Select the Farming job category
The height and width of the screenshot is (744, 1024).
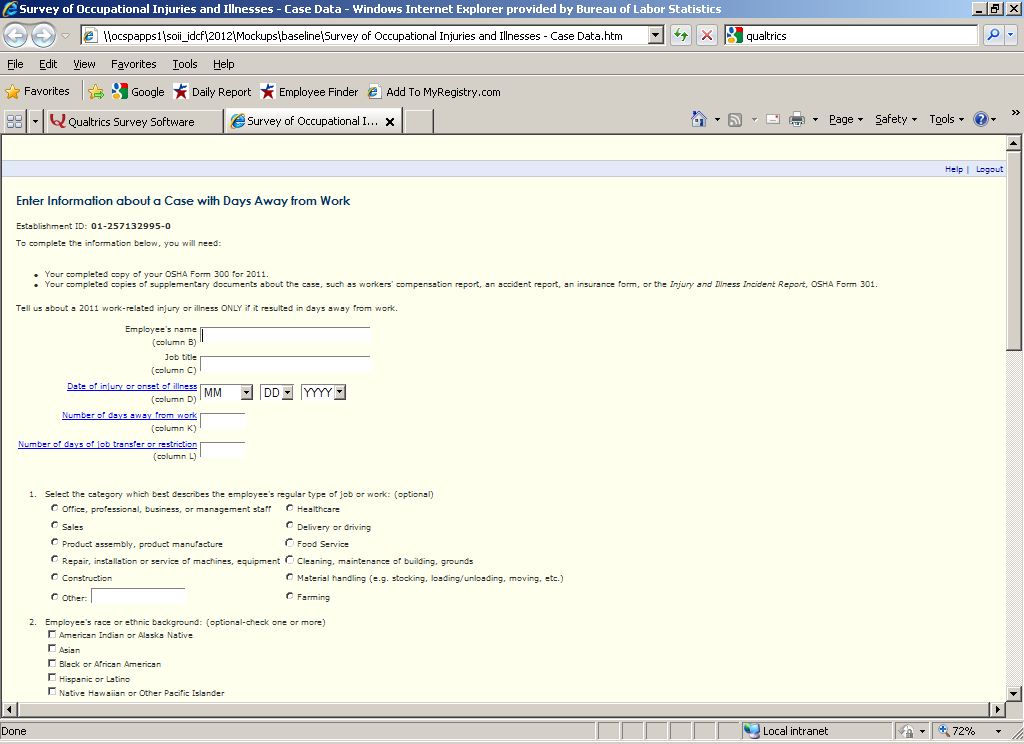(x=289, y=596)
